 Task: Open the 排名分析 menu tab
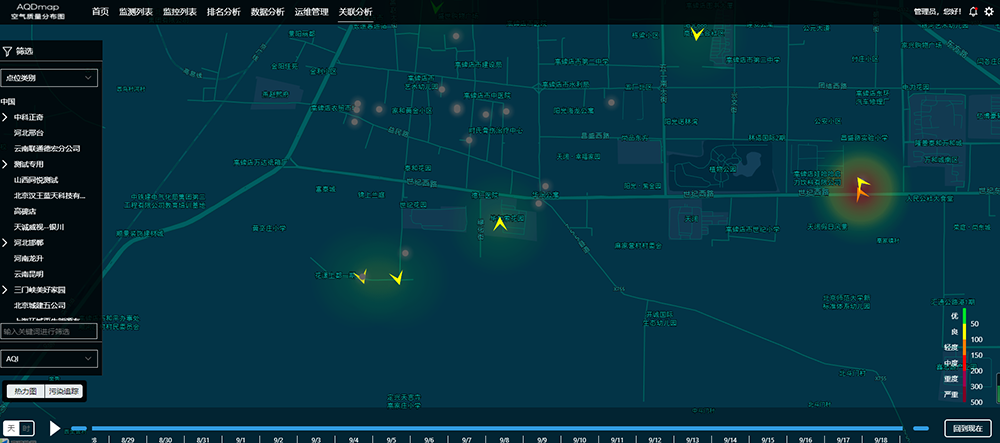click(222, 12)
